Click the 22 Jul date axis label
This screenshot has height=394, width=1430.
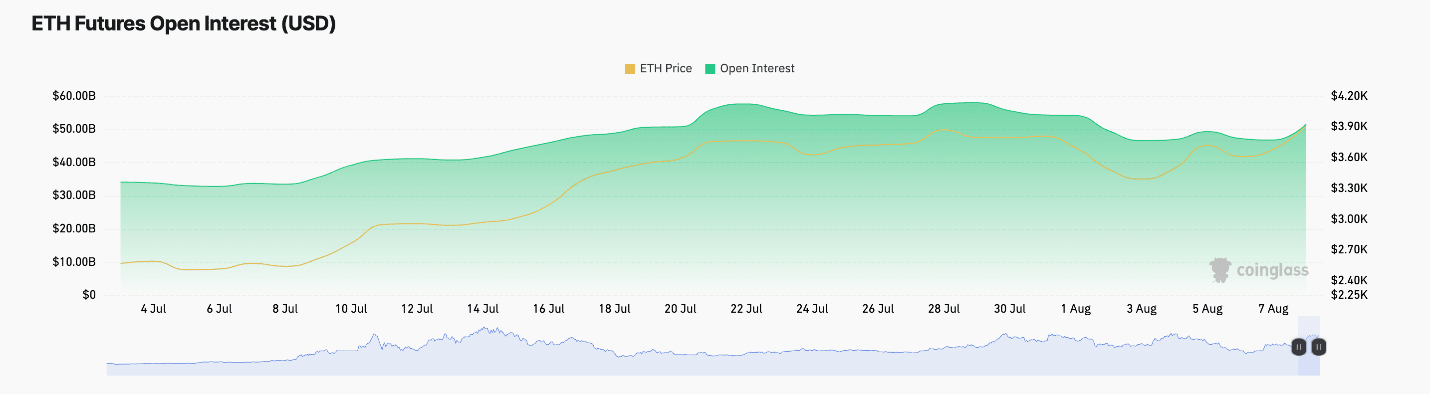click(x=746, y=309)
